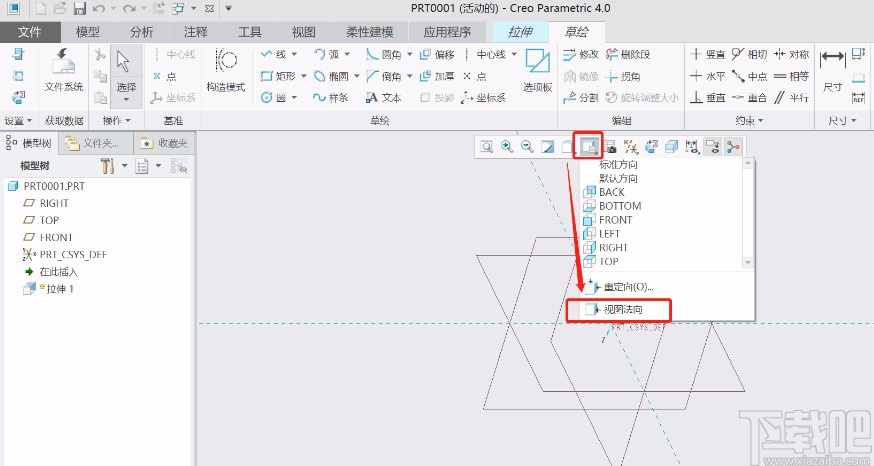Image resolution: width=874 pixels, height=466 pixels.
Task: Click the Zoom Out magnifier icon
Action: coord(527,147)
